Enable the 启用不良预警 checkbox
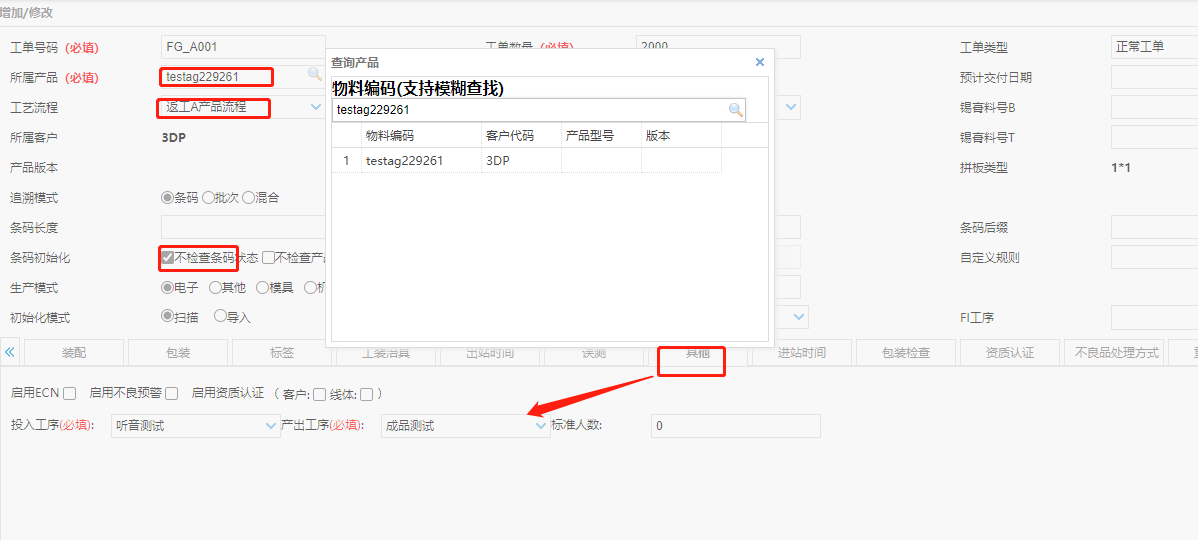The height and width of the screenshot is (540, 1198). coord(172,394)
